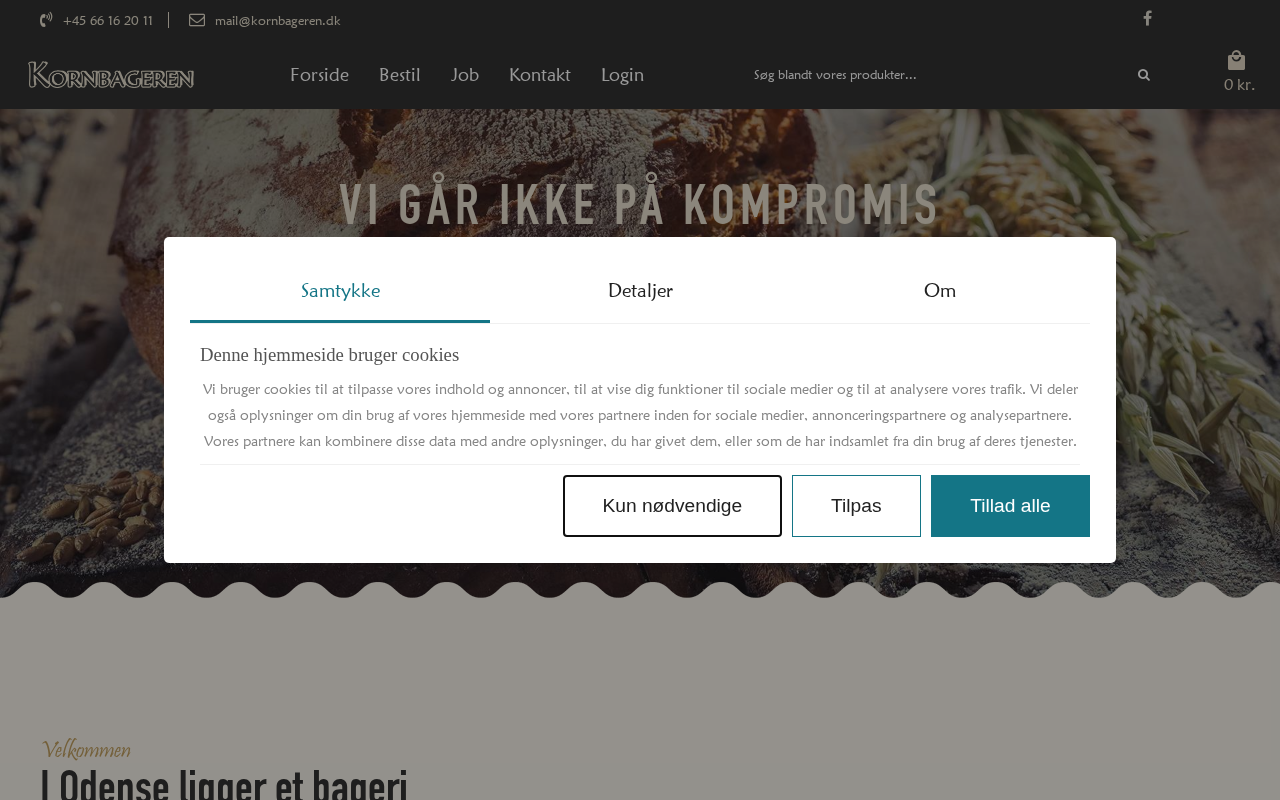Screen dimensions: 1280x800
Task: Click the +45 66 16 20 11 phone link
Action: click(108, 21)
